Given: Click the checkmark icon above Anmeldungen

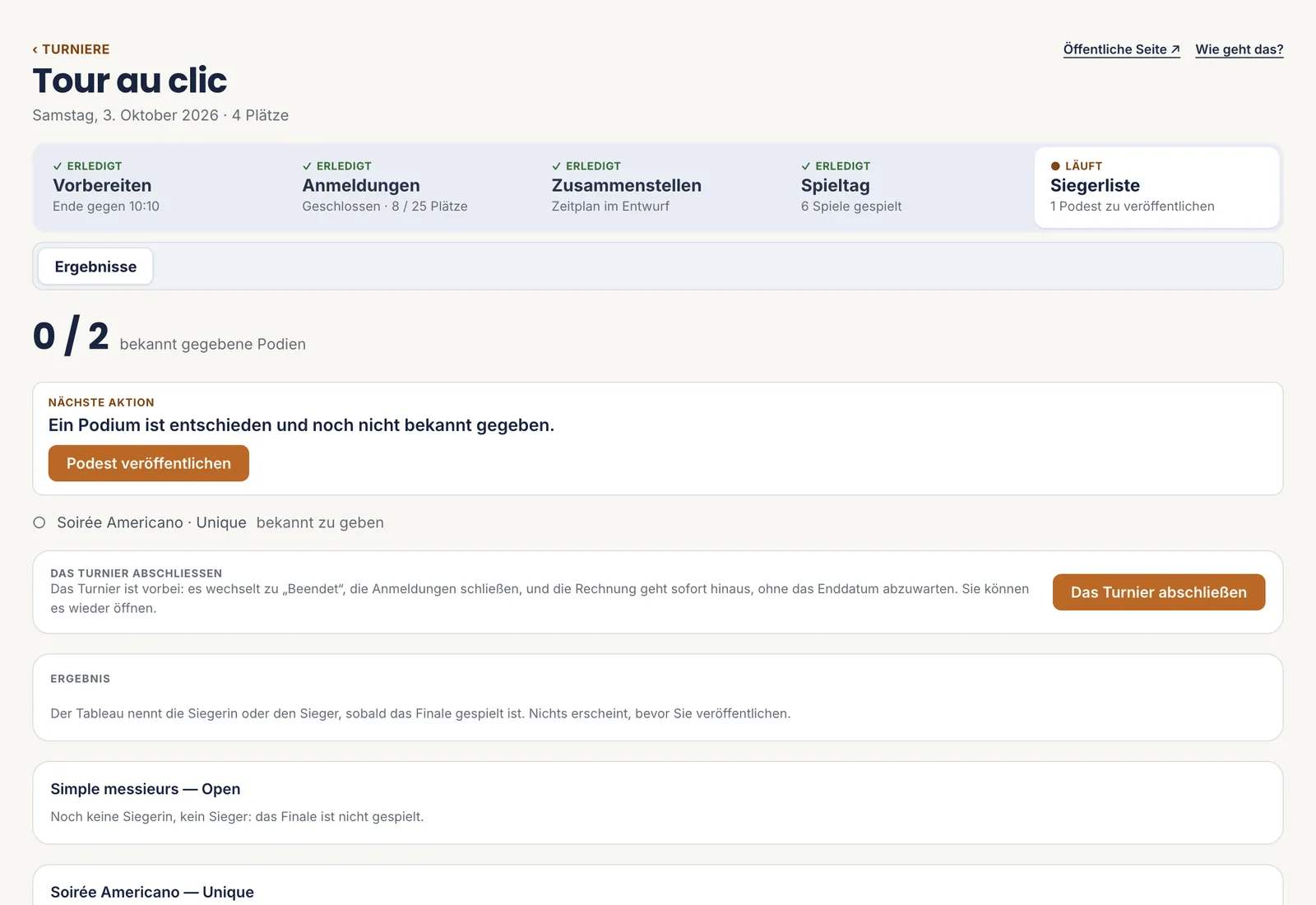Looking at the screenshot, I should coord(307,166).
